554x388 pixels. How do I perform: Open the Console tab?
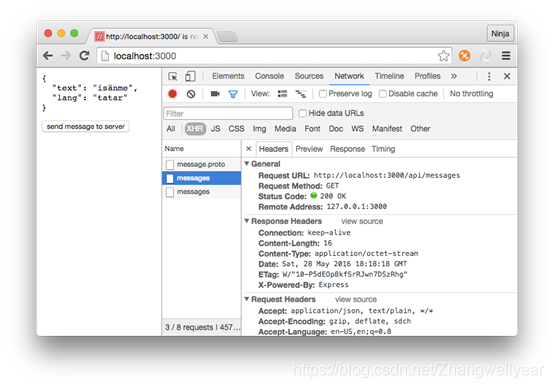click(269, 76)
